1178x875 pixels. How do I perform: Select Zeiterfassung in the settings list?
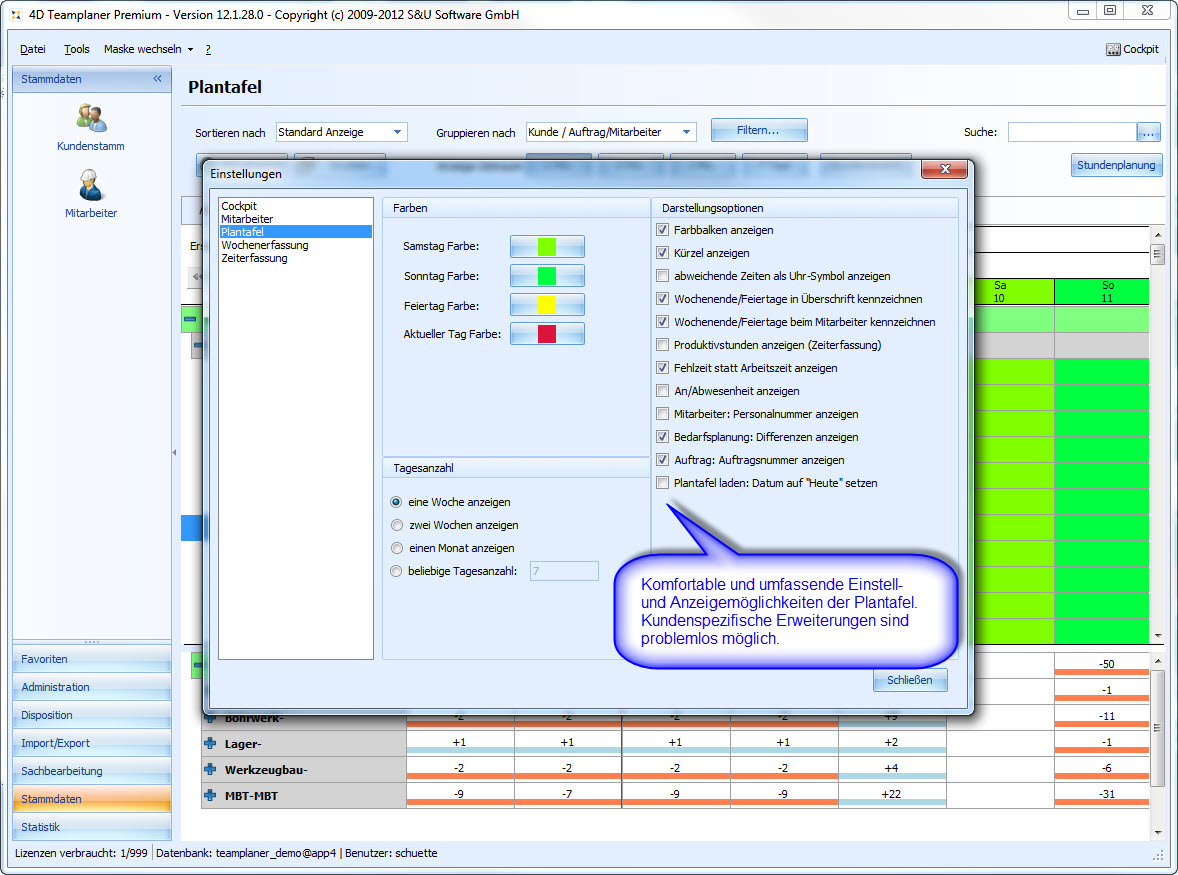254,258
